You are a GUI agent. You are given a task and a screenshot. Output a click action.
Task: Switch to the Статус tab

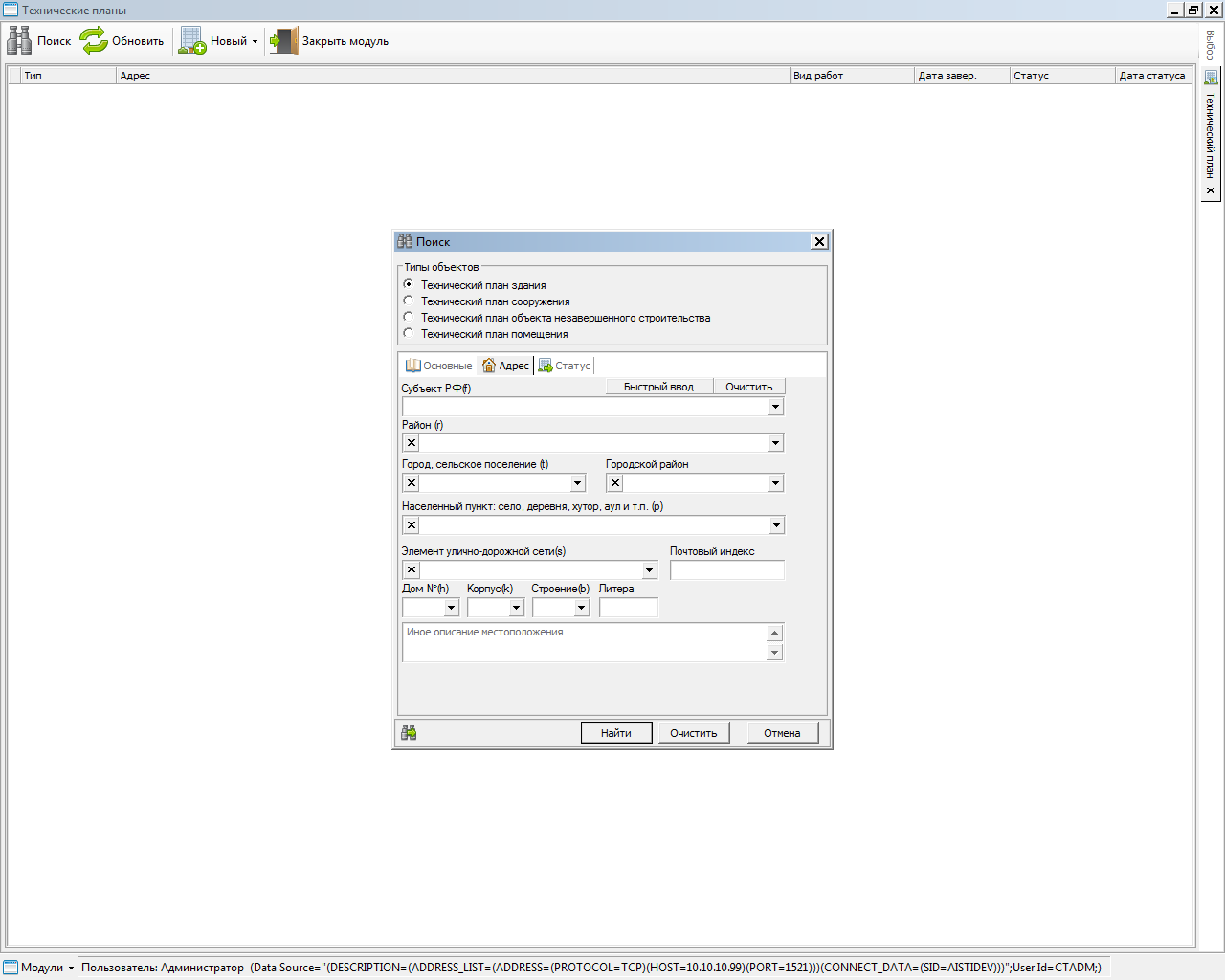click(x=565, y=366)
